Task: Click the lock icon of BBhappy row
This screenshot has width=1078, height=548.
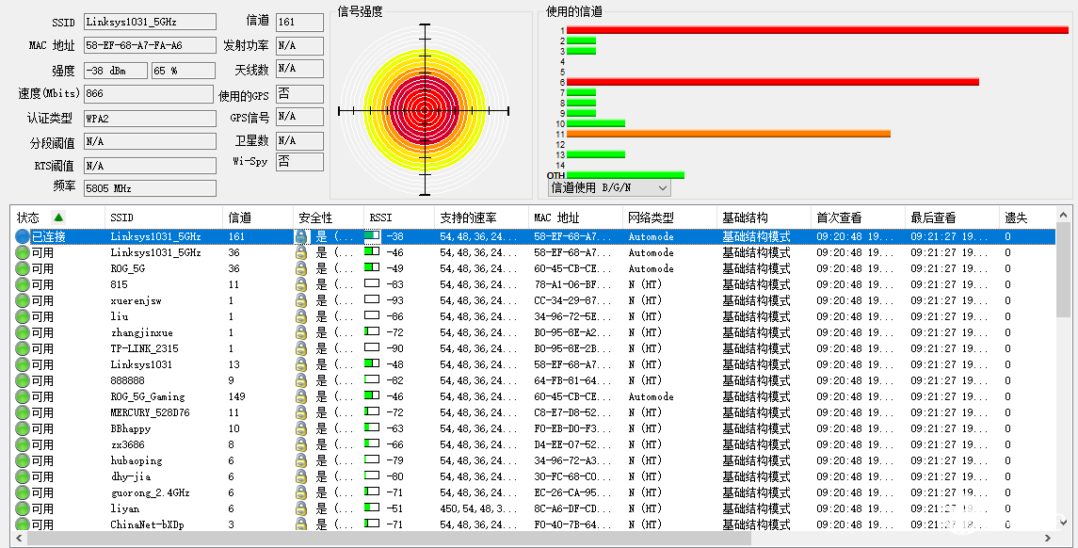Action: pyautogui.click(x=301, y=428)
